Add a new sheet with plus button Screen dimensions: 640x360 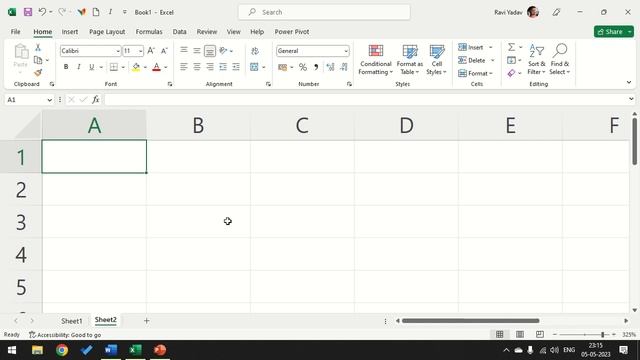[147, 321]
